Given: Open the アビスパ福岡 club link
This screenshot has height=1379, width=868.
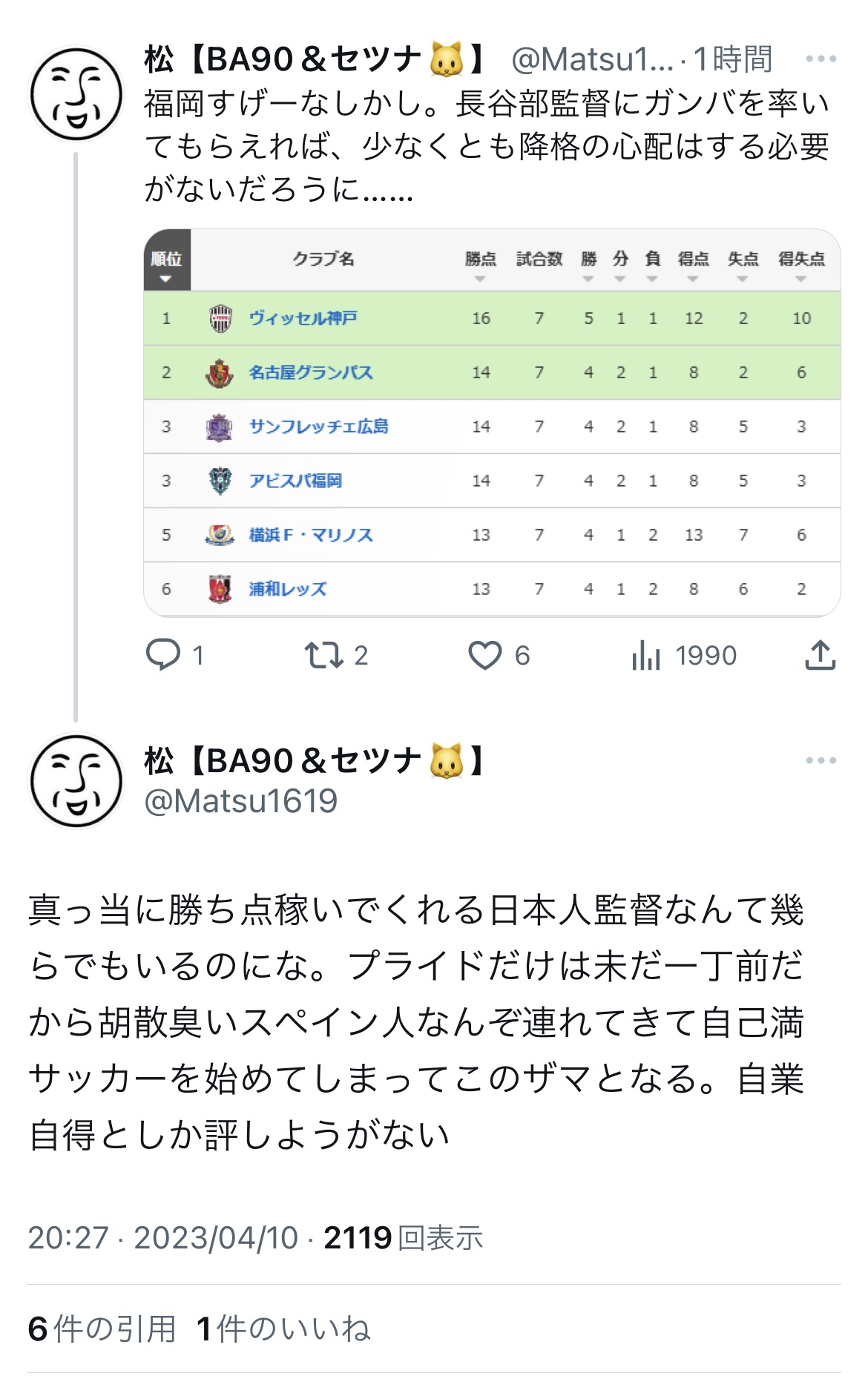Looking at the screenshot, I should point(295,481).
